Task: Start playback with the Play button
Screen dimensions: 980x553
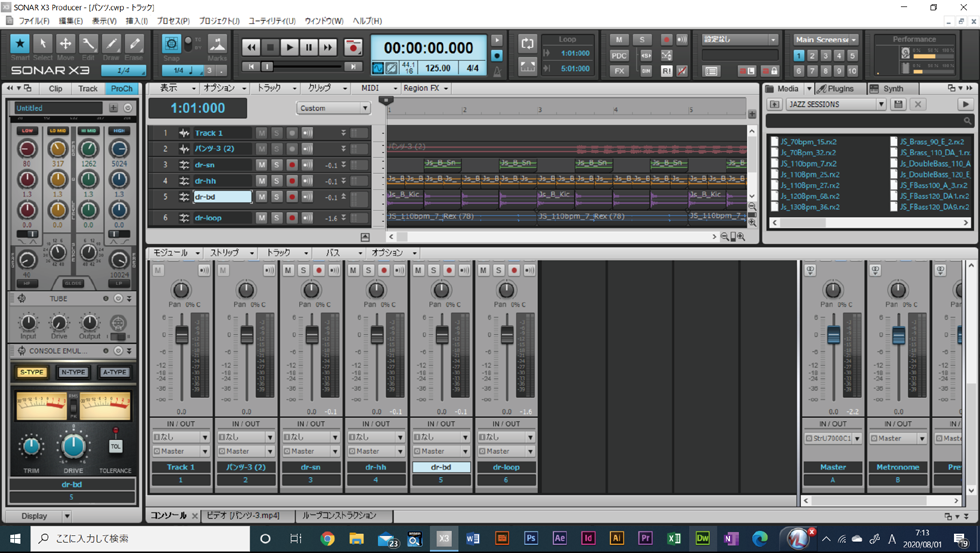Action: [x=289, y=47]
